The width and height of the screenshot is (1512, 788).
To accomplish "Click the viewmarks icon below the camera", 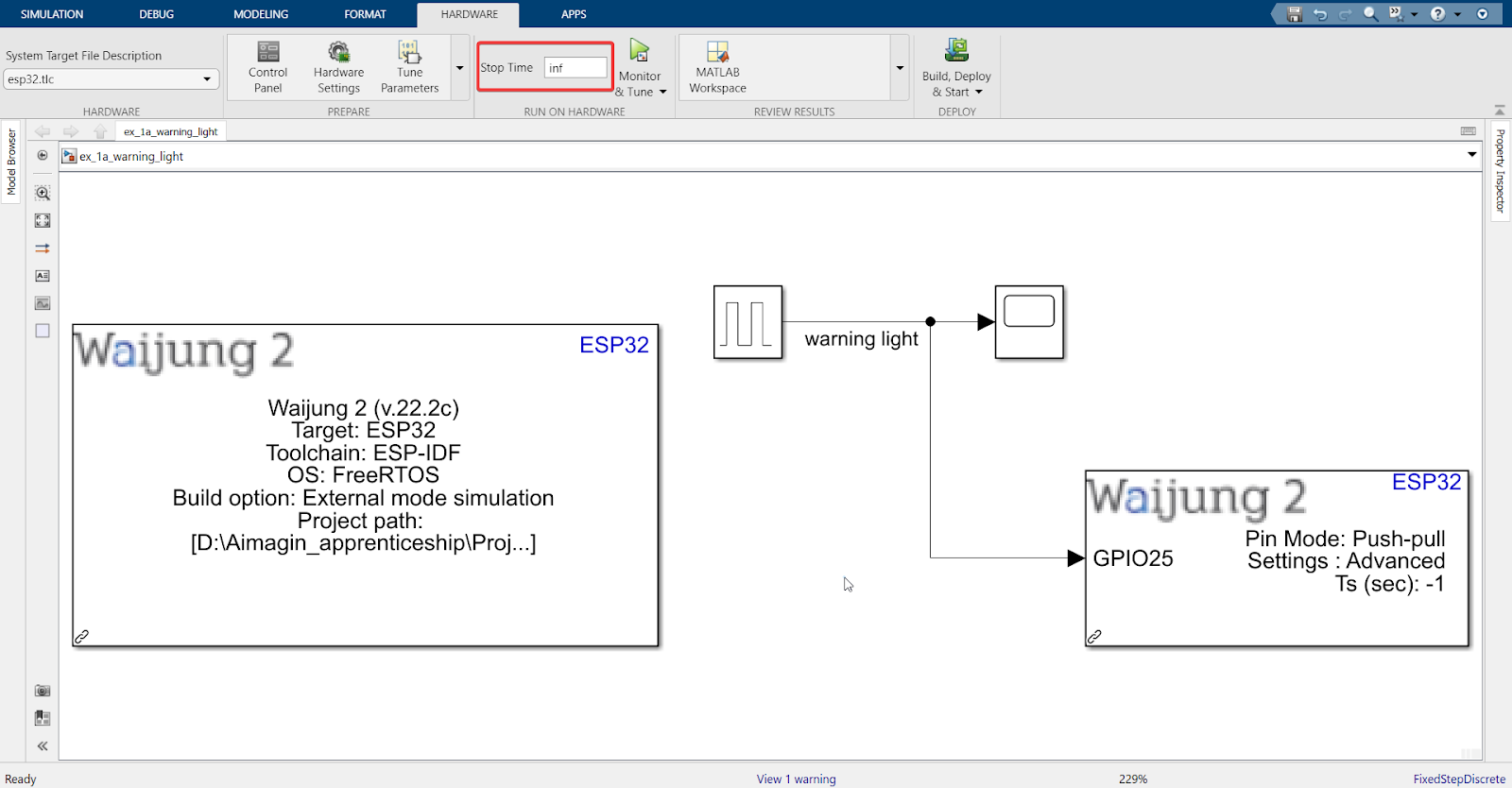I will 43,718.
